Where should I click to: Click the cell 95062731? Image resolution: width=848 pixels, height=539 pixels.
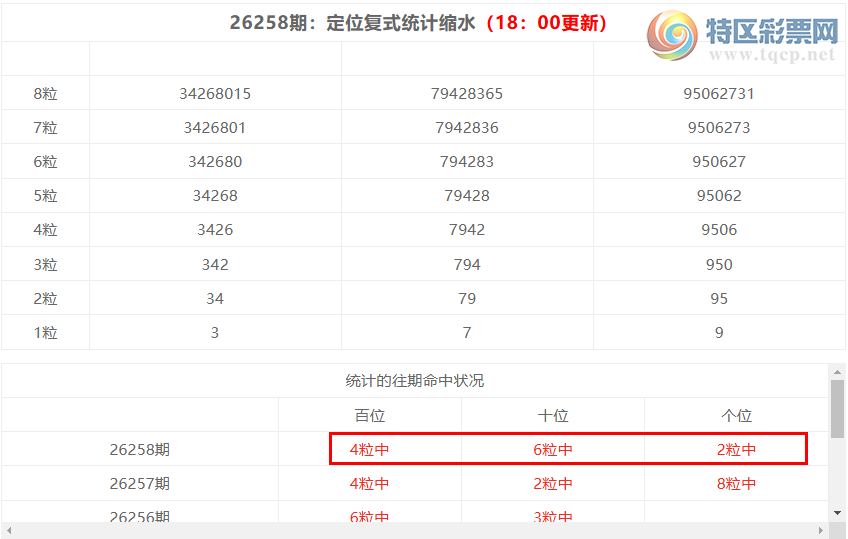(719, 94)
